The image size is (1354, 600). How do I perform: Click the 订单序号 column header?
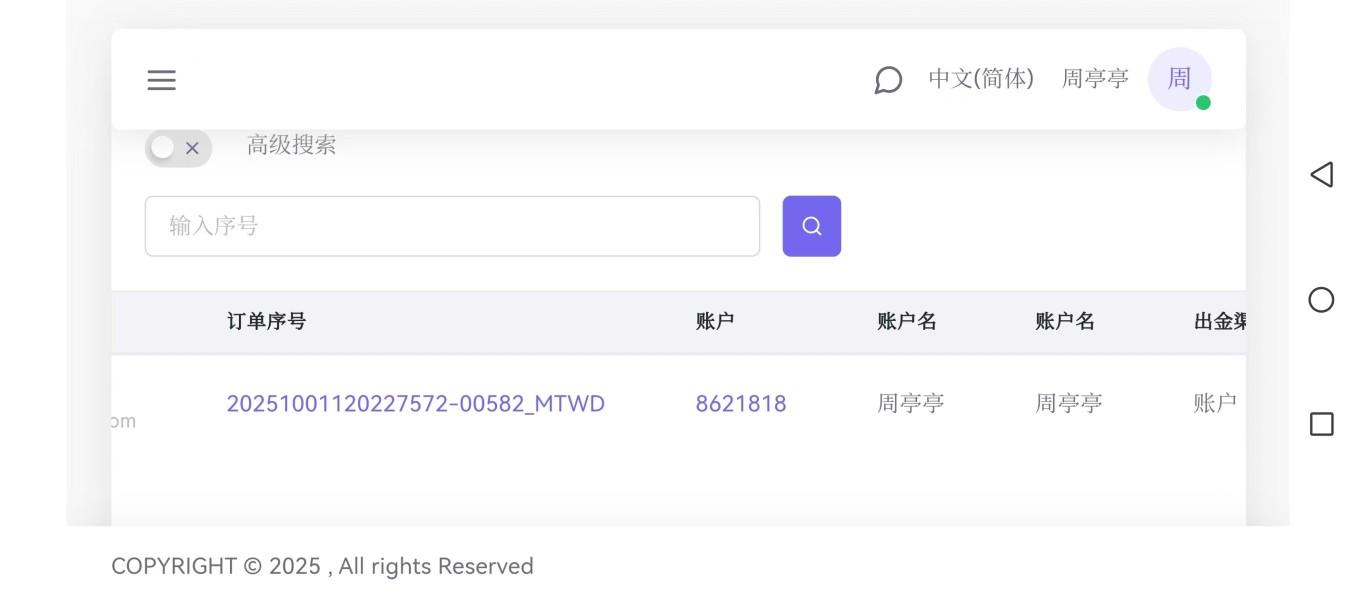pyautogui.click(x=266, y=321)
